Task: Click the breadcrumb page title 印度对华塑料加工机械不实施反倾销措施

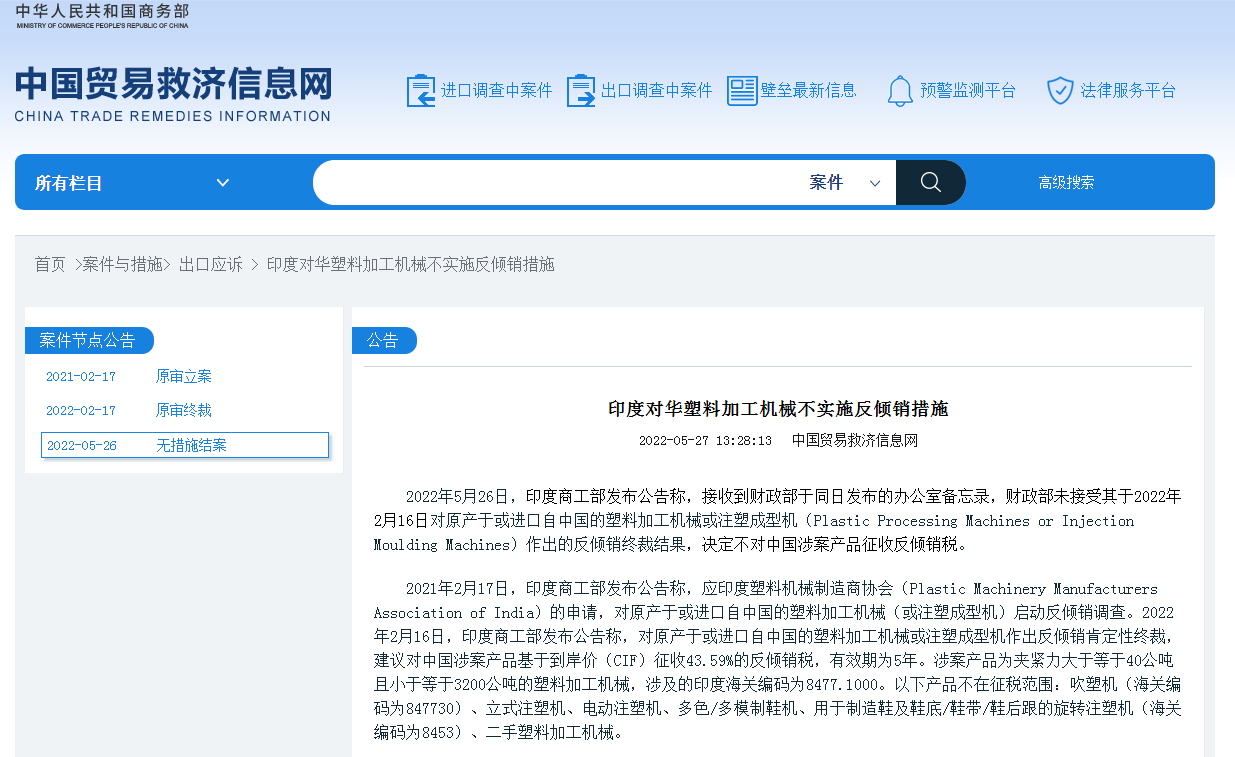Action: 411,265
